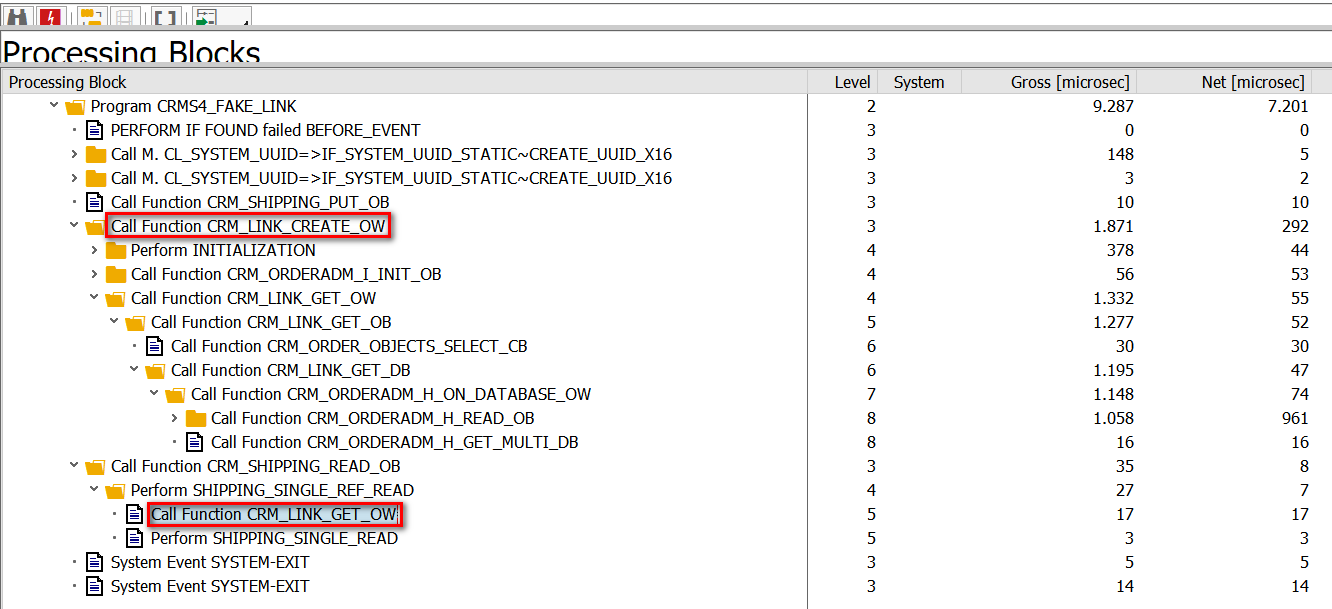Collapse the CRM_SHIPPING_READ_OB node
This screenshot has width=1332, height=609.
[74, 466]
